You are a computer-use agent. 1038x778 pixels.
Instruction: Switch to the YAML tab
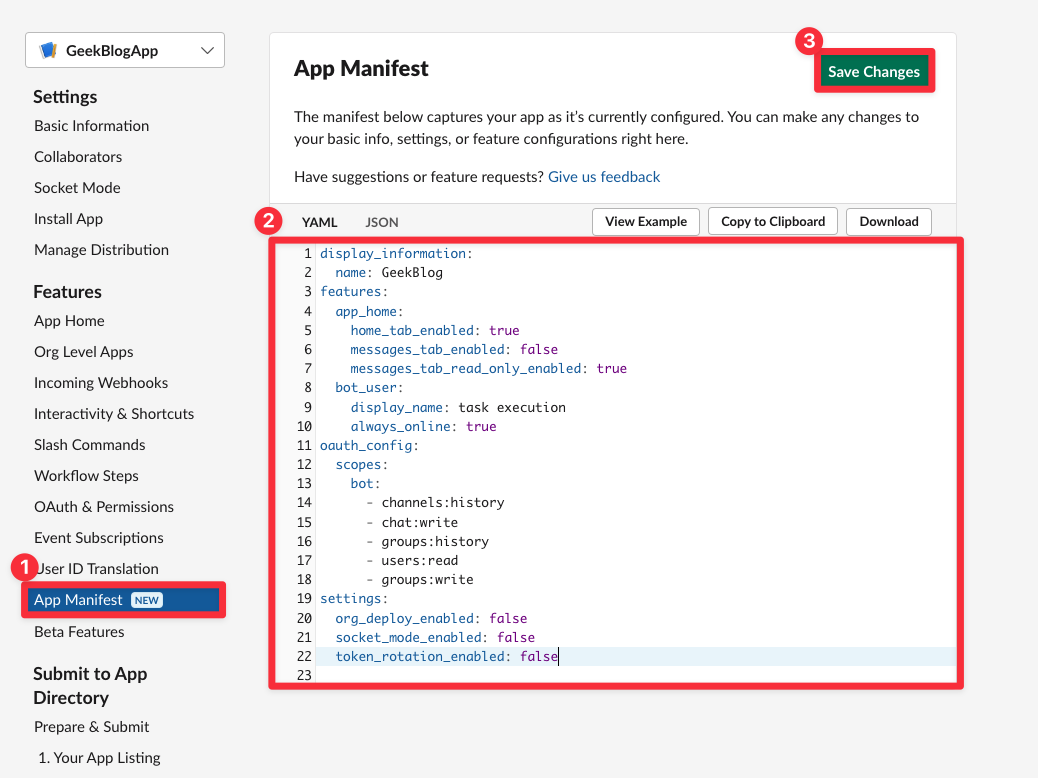click(320, 222)
